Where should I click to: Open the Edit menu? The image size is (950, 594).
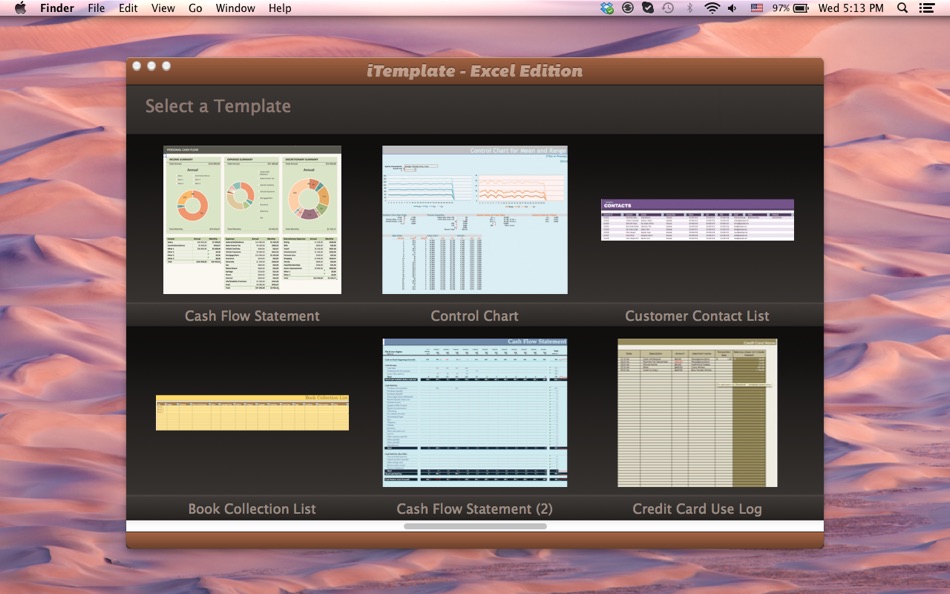pyautogui.click(x=128, y=8)
